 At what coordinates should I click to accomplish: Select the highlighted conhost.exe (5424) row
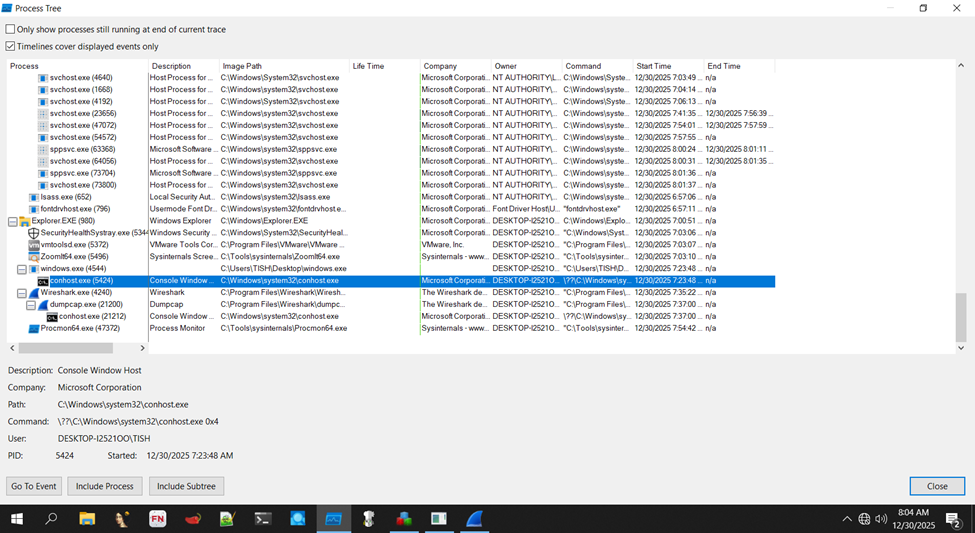point(391,281)
